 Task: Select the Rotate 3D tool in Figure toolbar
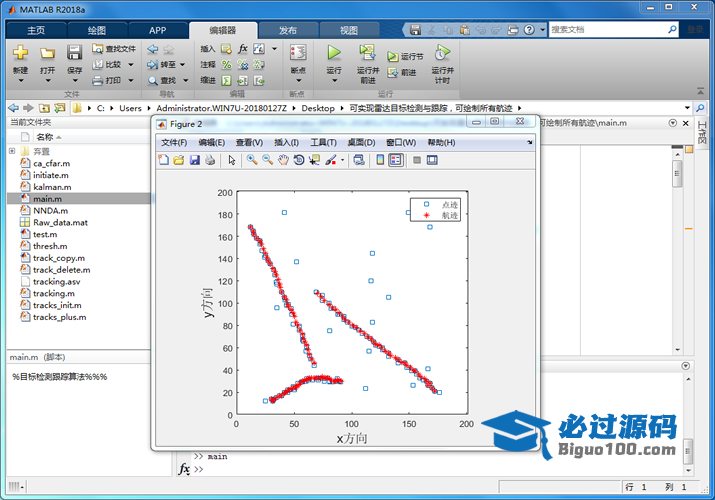click(299, 160)
